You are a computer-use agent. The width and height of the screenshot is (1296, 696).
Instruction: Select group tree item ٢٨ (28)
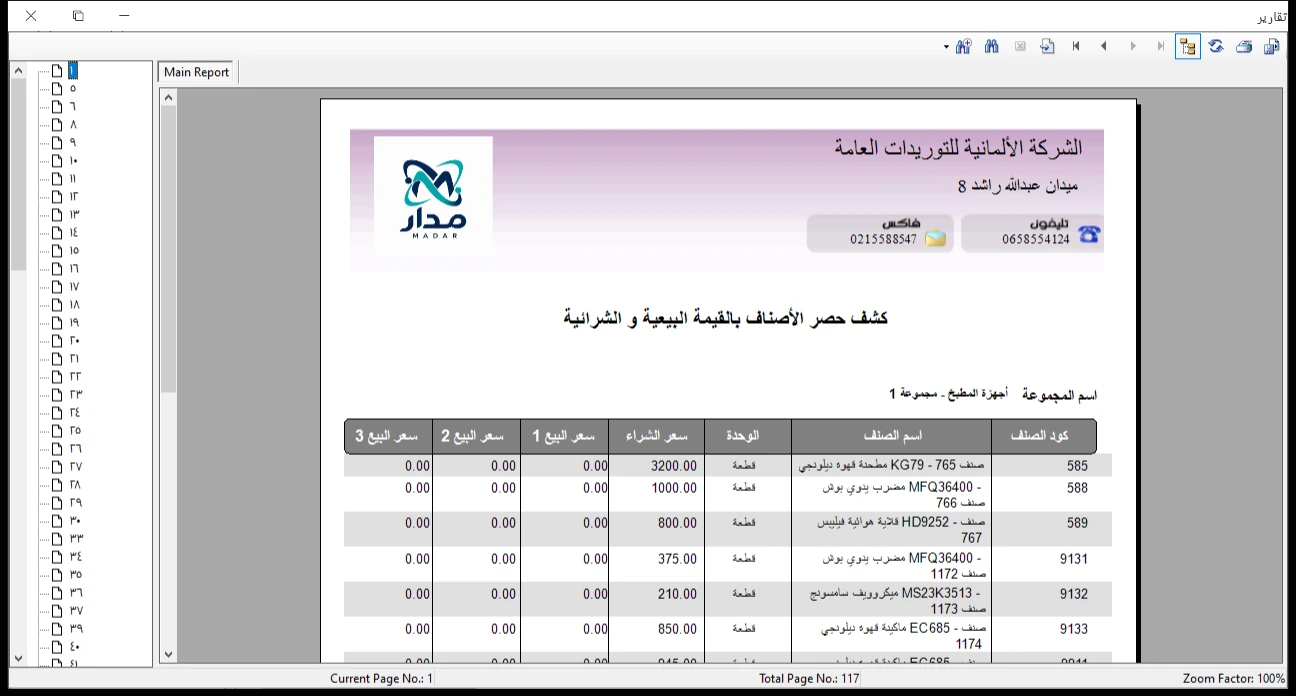(x=75, y=485)
